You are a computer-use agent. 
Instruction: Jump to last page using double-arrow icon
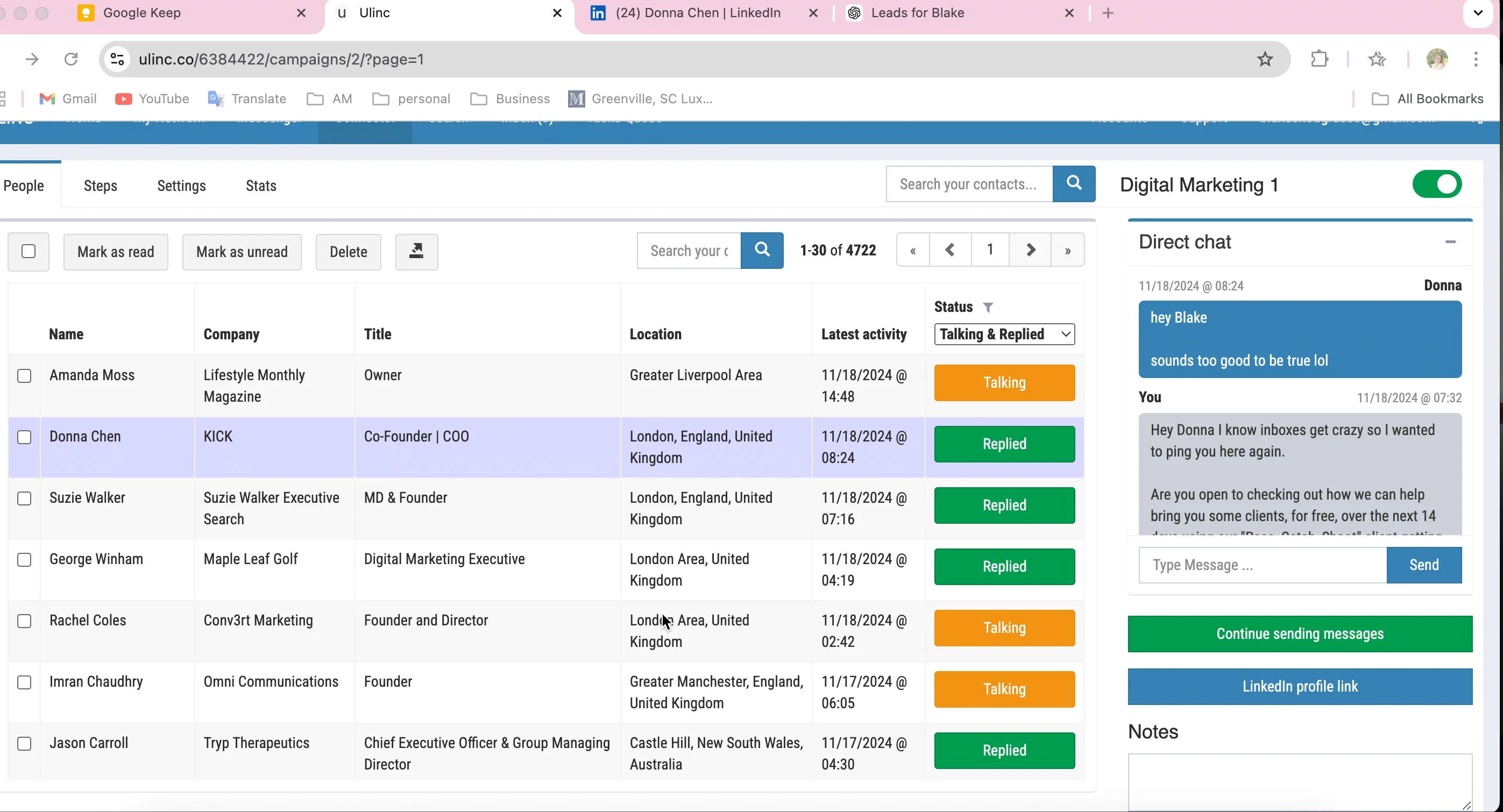coord(1068,250)
